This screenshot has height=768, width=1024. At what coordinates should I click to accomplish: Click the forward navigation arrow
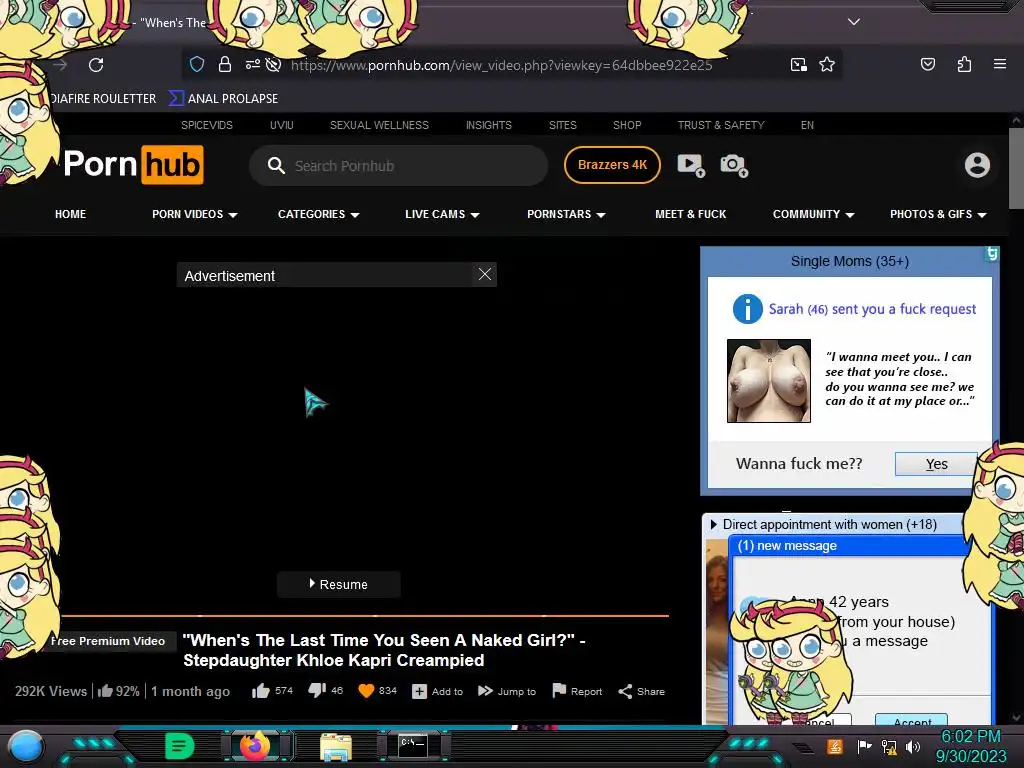pyautogui.click(x=61, y=65)
